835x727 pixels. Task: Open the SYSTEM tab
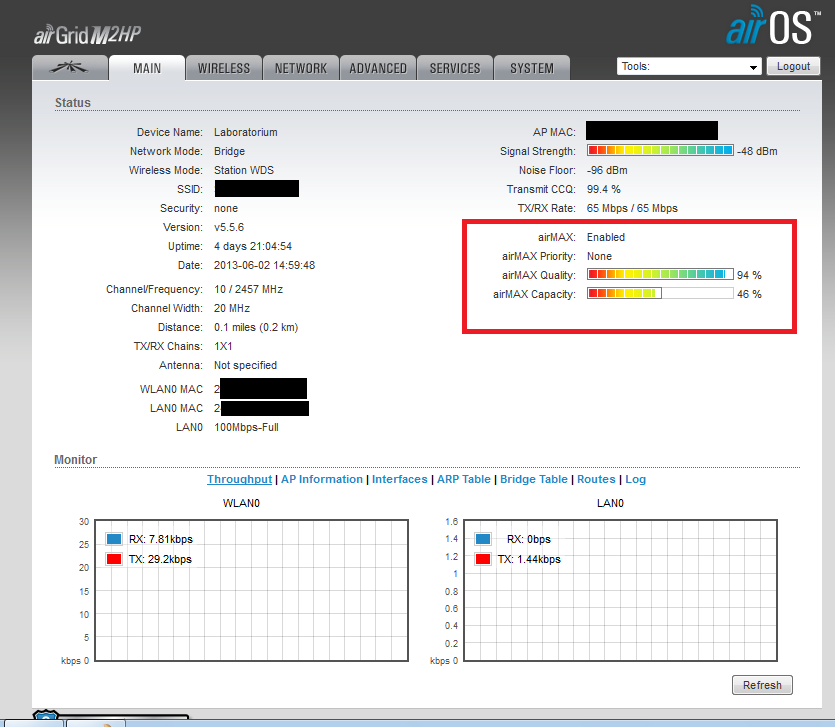(x=531, y=67)
